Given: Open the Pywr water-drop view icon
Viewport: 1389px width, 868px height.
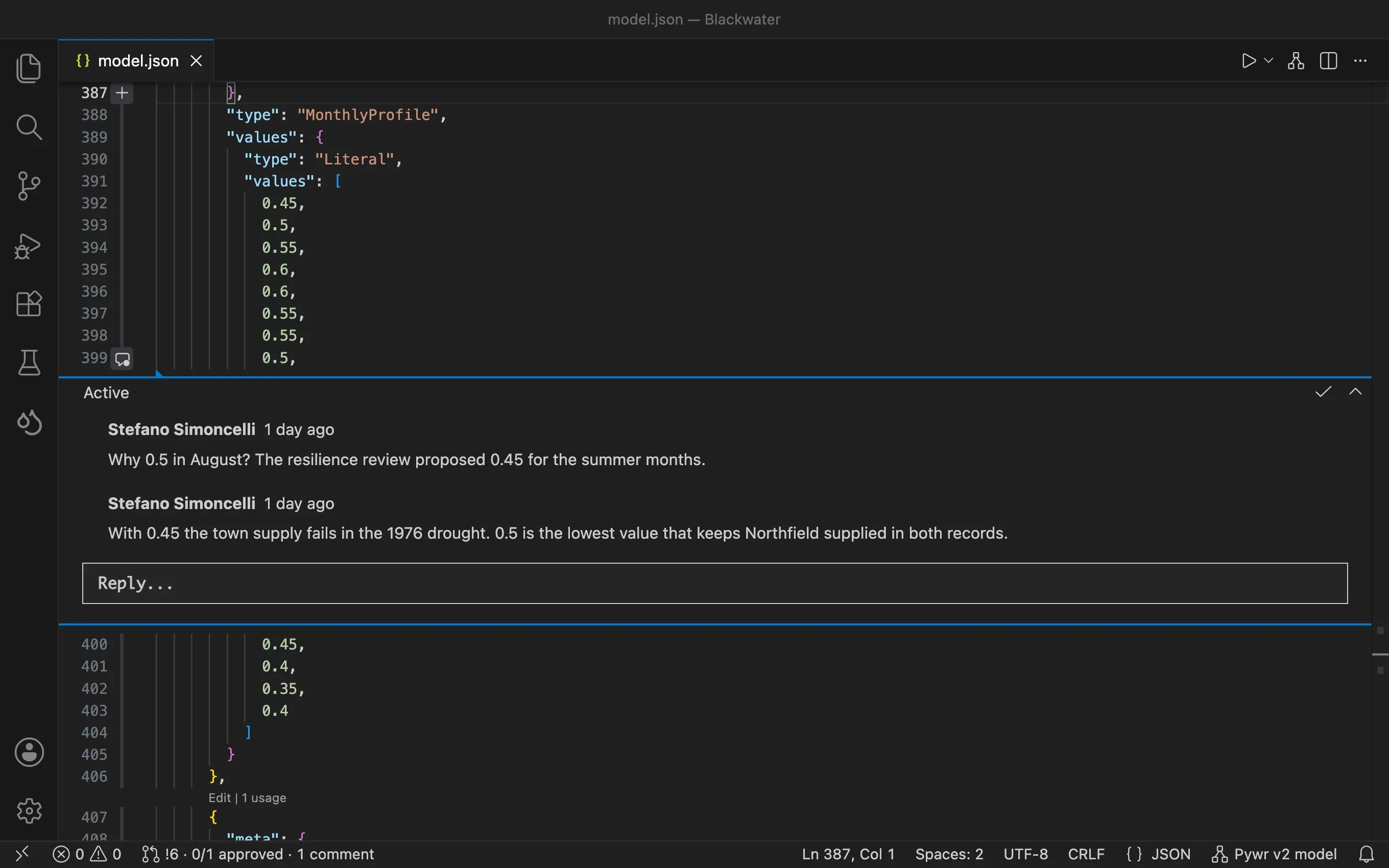Looking at the screenshot, I should (29, 423).
